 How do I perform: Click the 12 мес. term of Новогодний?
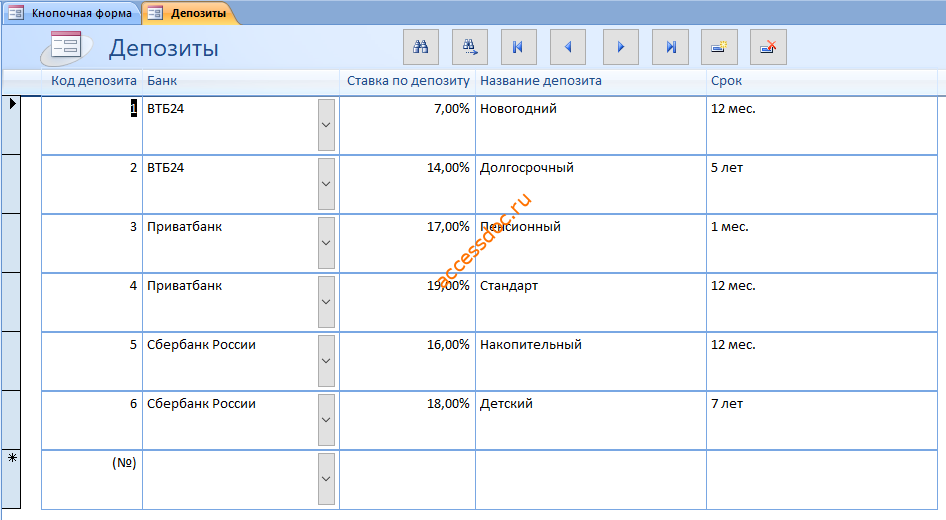[822, 125]
